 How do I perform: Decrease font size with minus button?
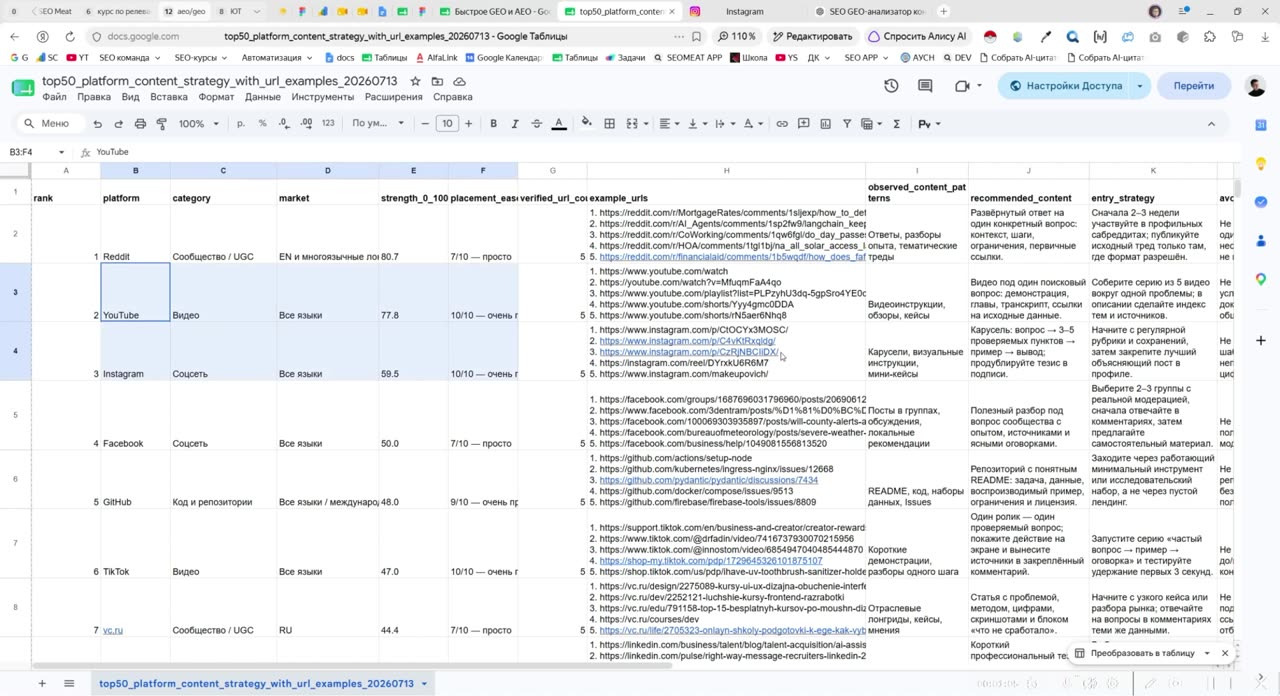coord(425,124)
